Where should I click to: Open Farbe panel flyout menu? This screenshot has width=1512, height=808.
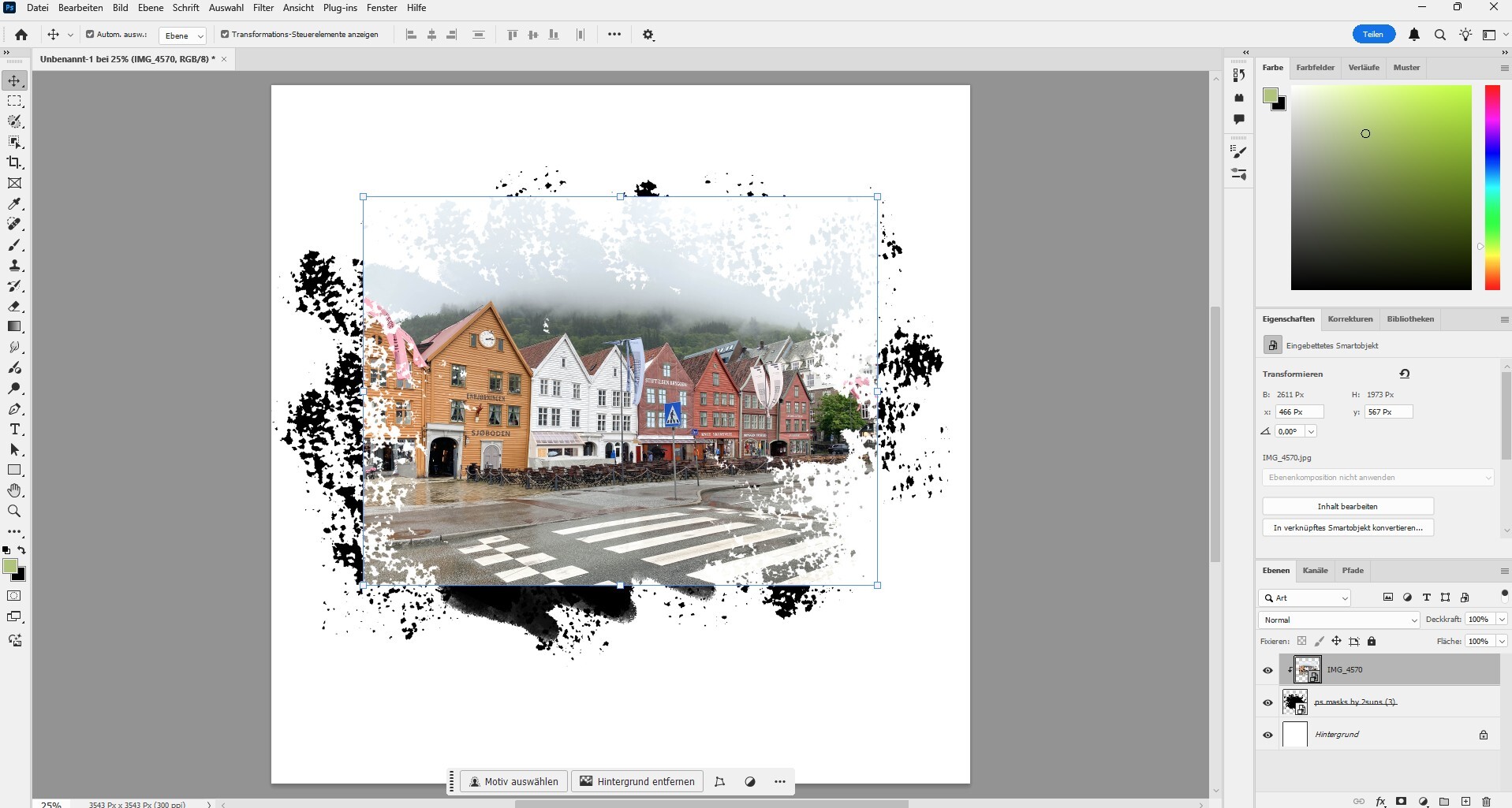pyautogui.click(x=1504, y=69)
